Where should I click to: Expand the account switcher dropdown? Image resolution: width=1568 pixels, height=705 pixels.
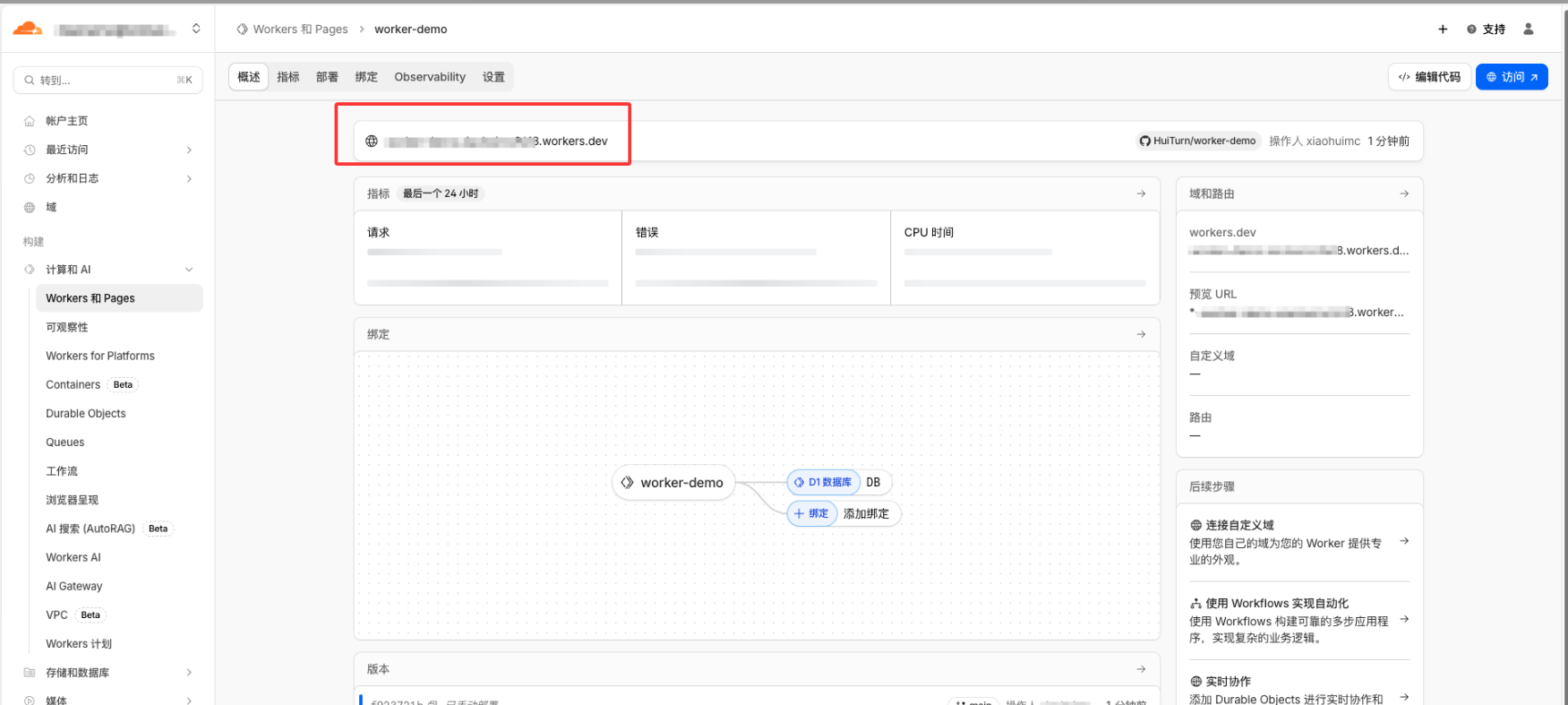(196, 30)
